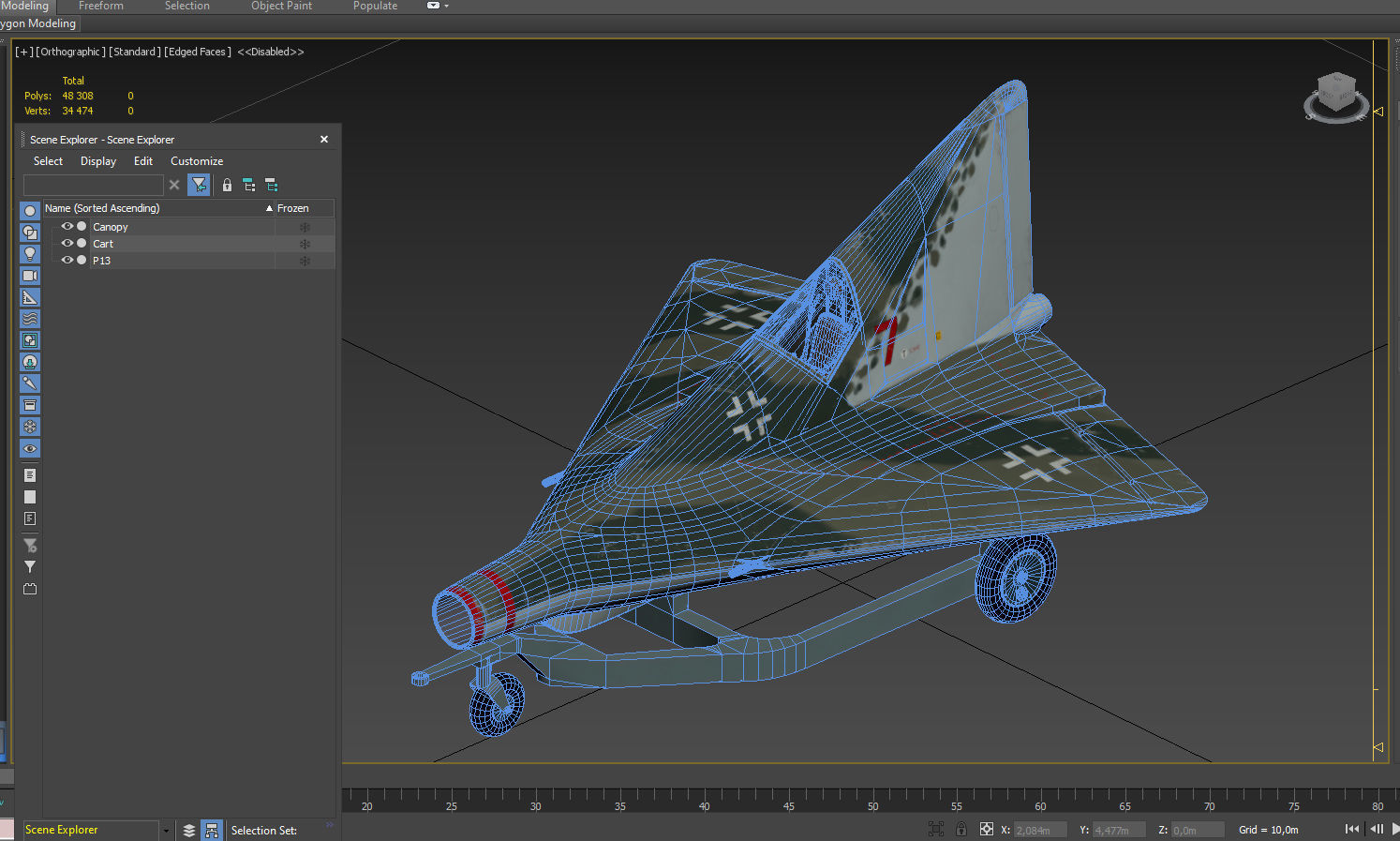This screenshot has height=841, width=1400.
Task: Click the Frozen column header
Action: (x=305, y=208)
